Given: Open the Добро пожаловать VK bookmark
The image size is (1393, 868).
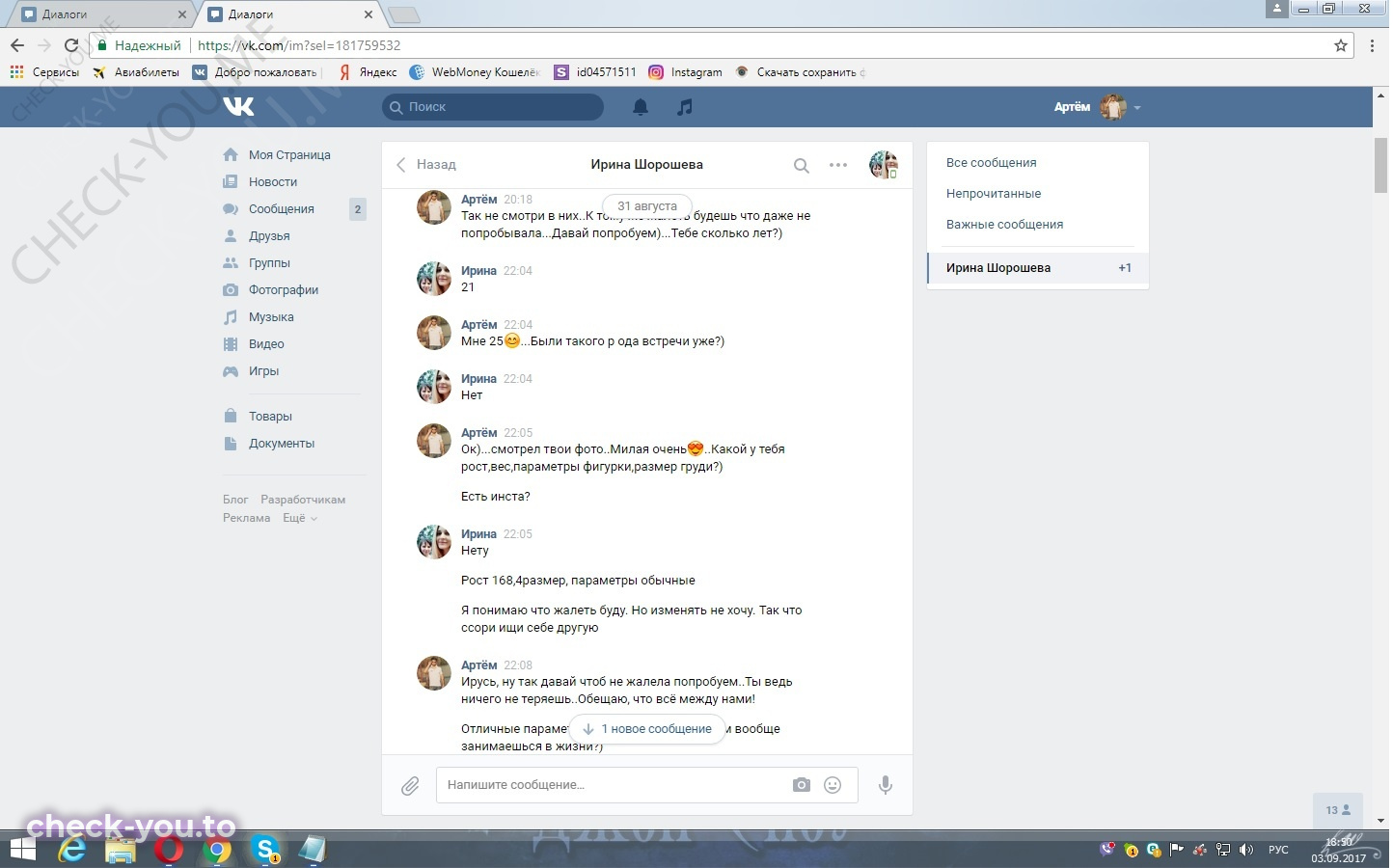Looking at the screenshot, I should click(255, 72).
